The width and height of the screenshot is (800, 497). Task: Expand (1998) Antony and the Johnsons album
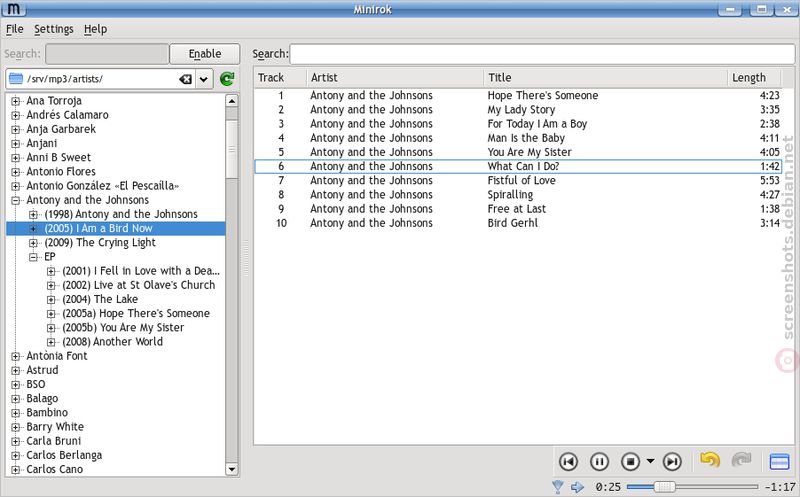pyautogui.click(x=33, y=215)
